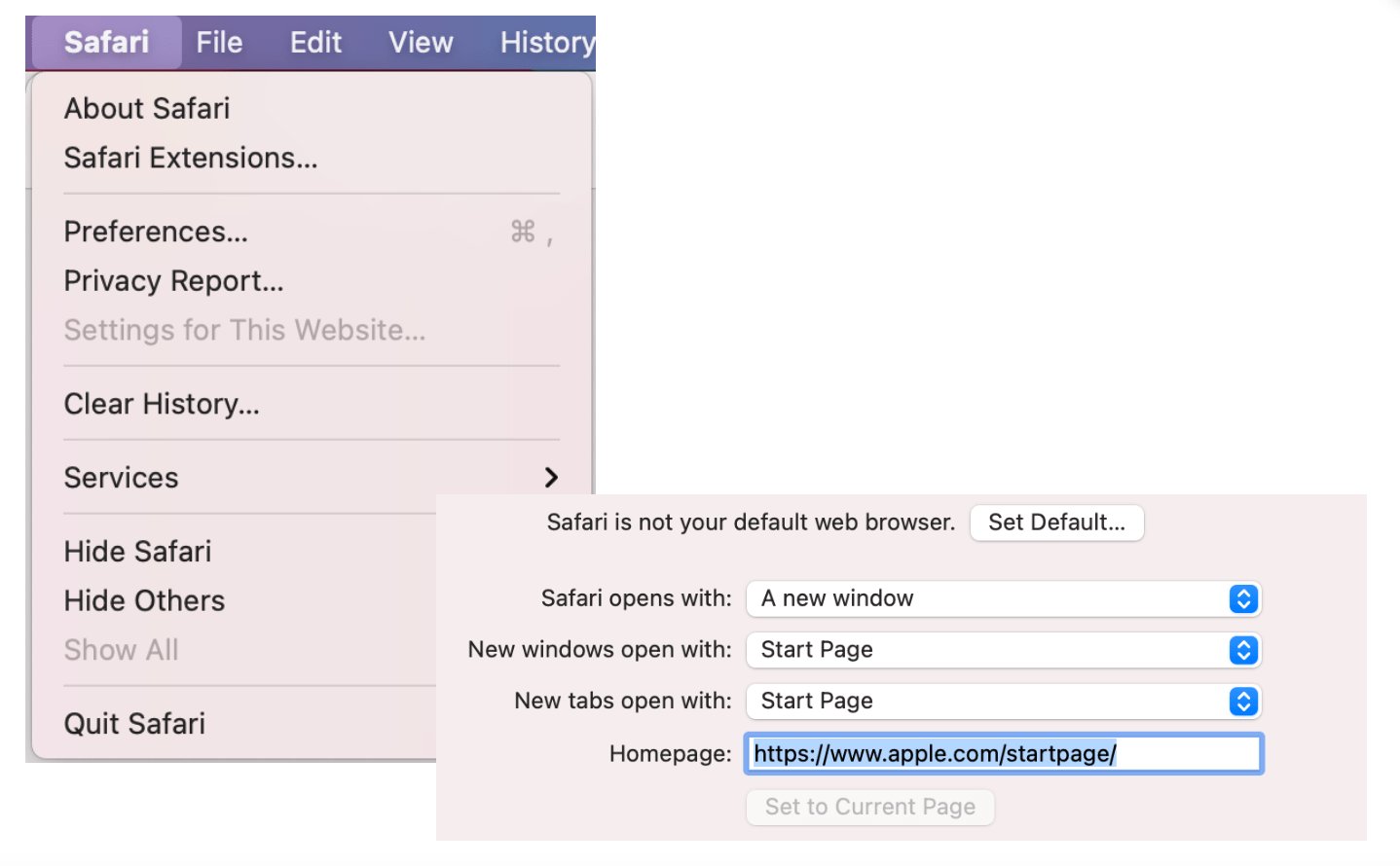Open 'Safari opens with' dropdown

tap(1003, 598)
